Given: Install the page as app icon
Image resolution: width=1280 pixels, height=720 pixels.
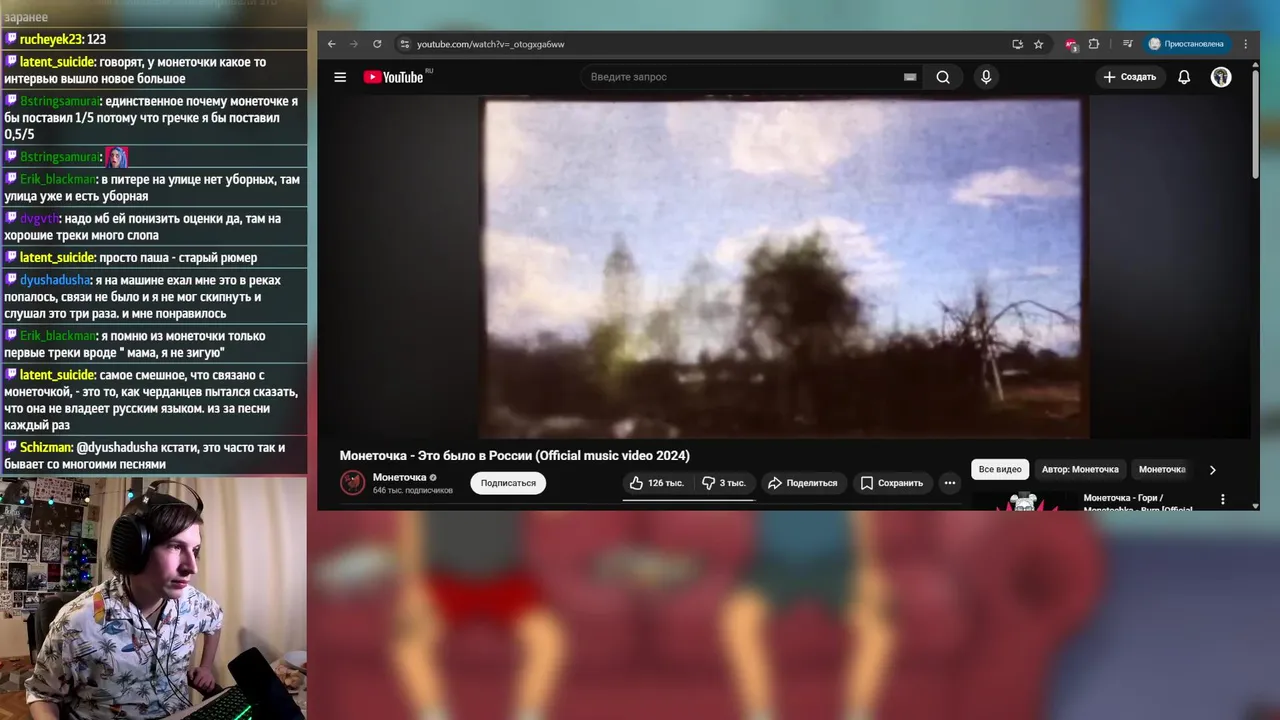Looking at the screenshot, I should coord(1017,44).
